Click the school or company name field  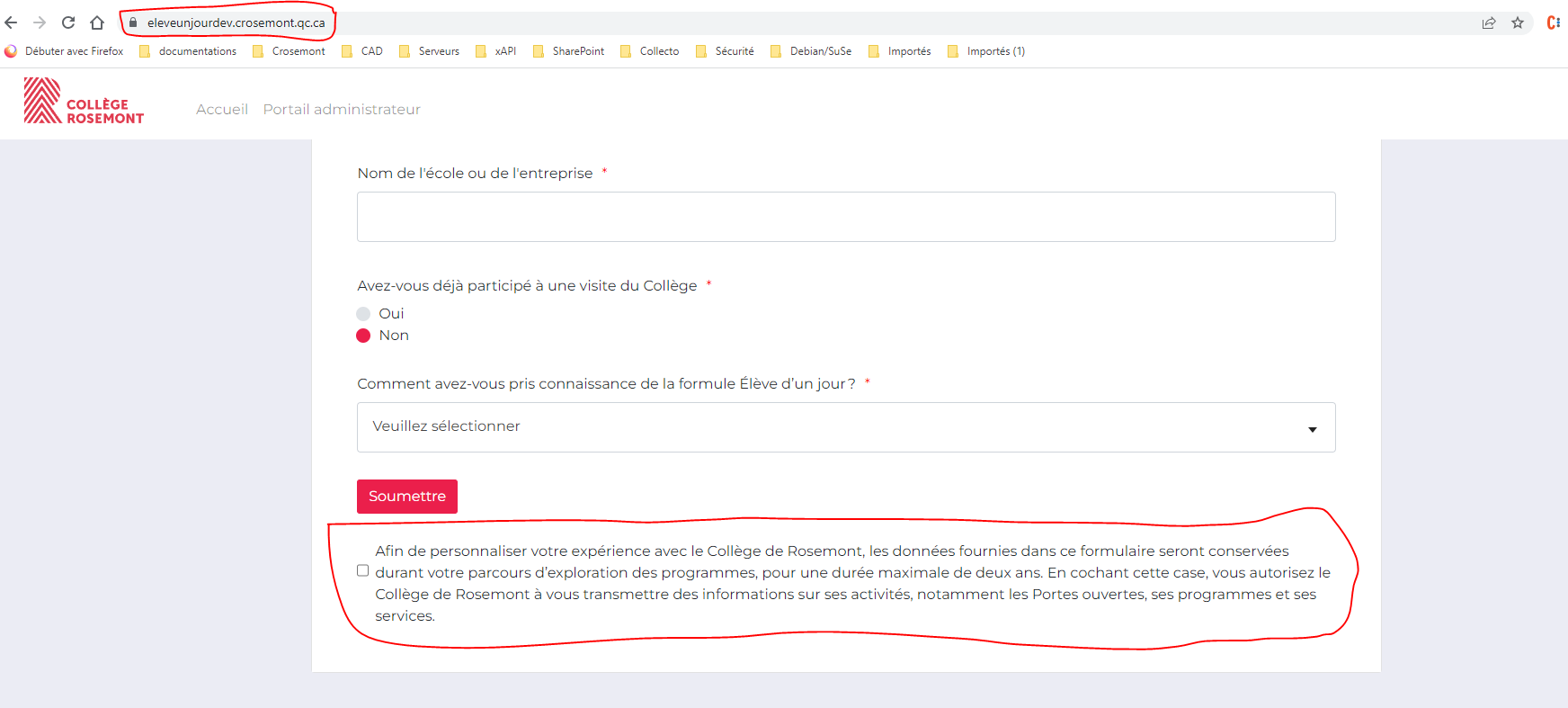845,217
